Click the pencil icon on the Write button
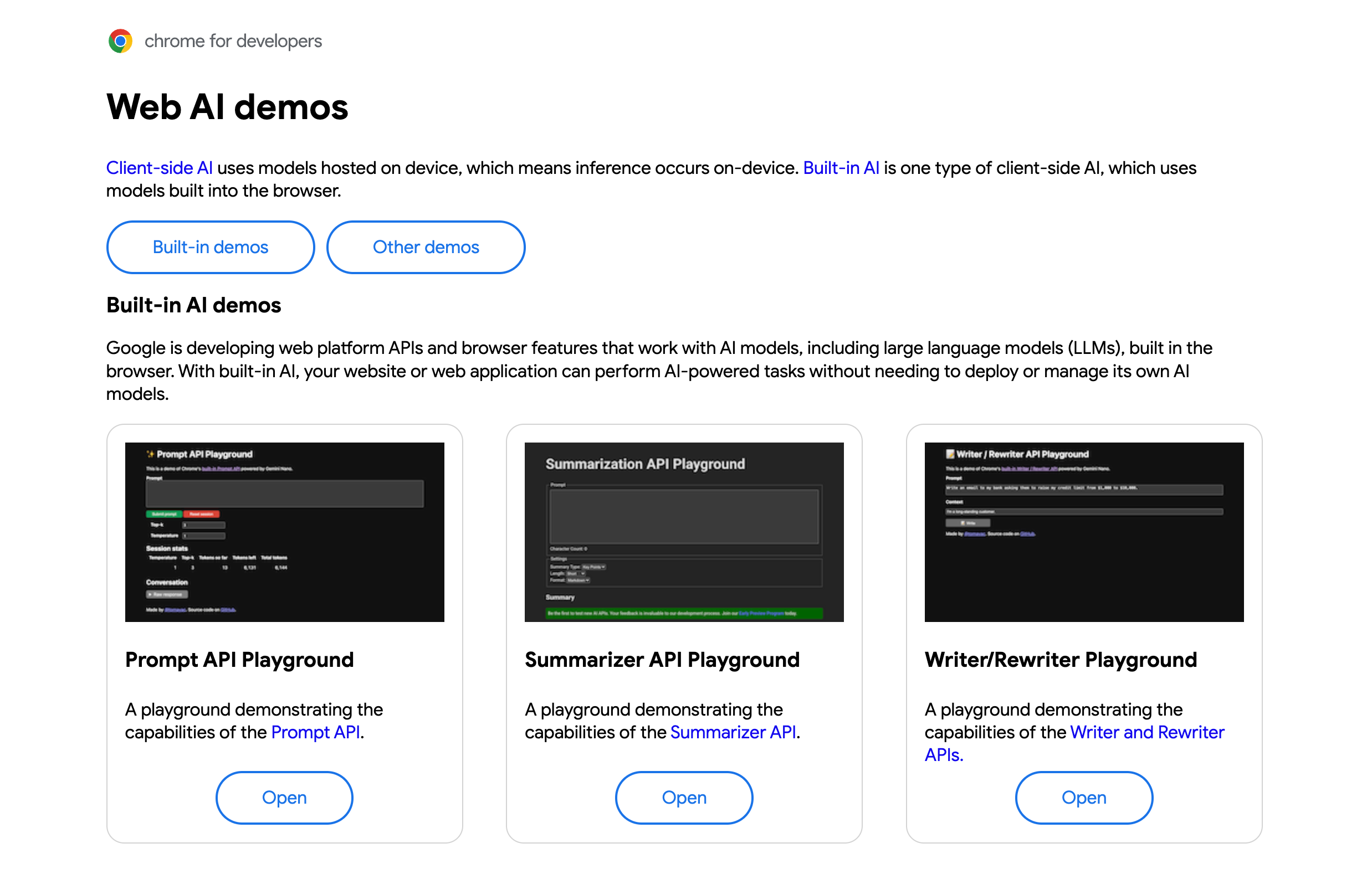Image resolution: width=1372 pixels, height=874 pixels. [964, 523]
